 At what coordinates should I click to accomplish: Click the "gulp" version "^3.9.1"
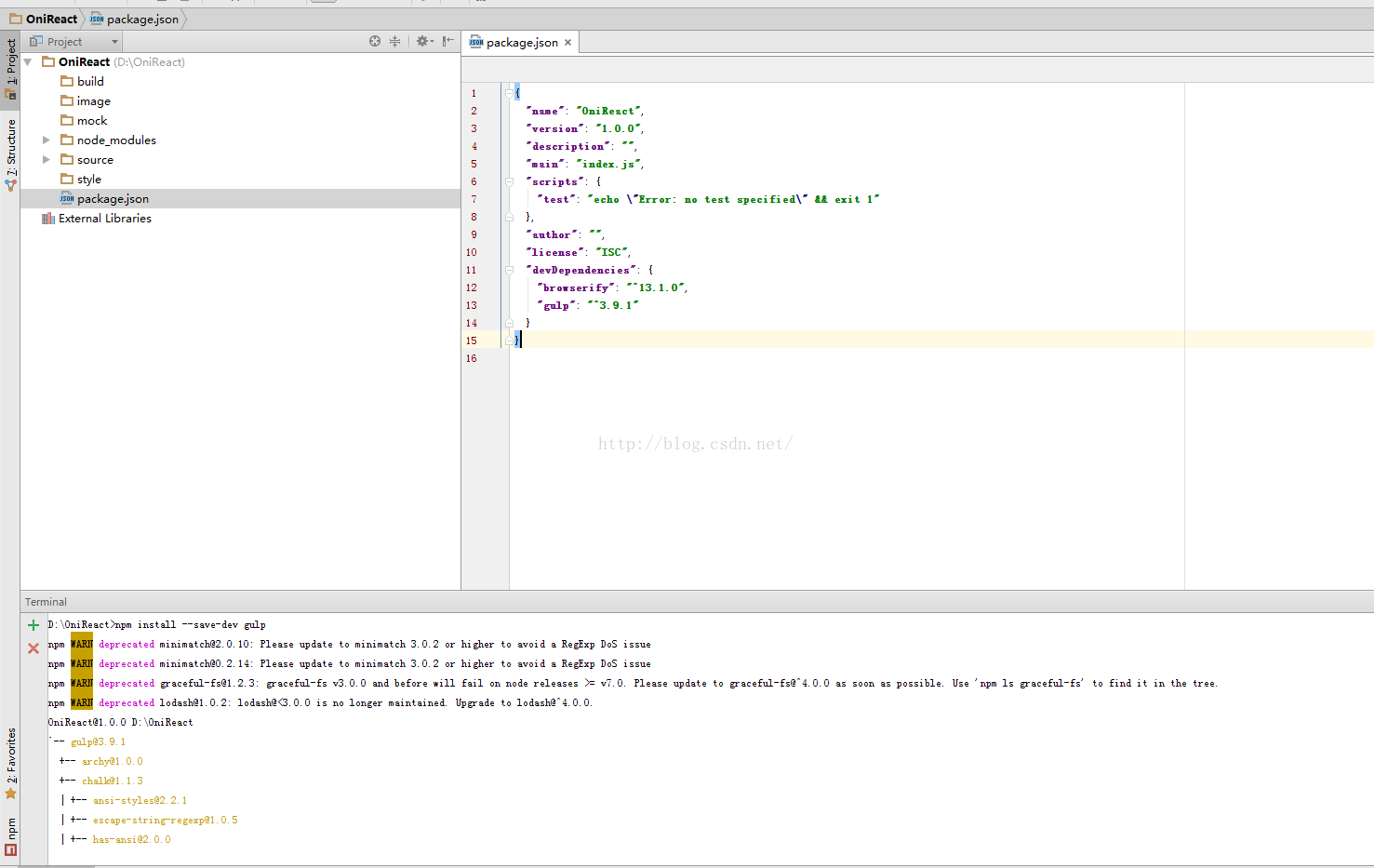click(613, 305)
